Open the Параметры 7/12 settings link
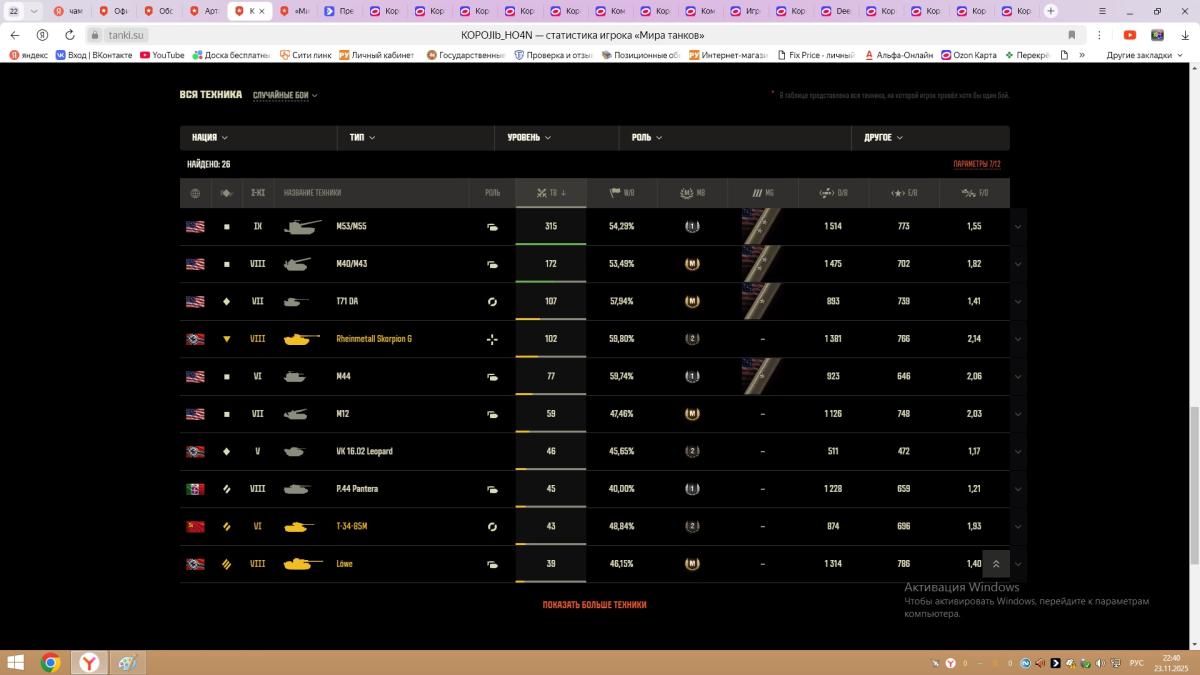The width and height of the screenshot is (1200, 675). click(976, 164)
